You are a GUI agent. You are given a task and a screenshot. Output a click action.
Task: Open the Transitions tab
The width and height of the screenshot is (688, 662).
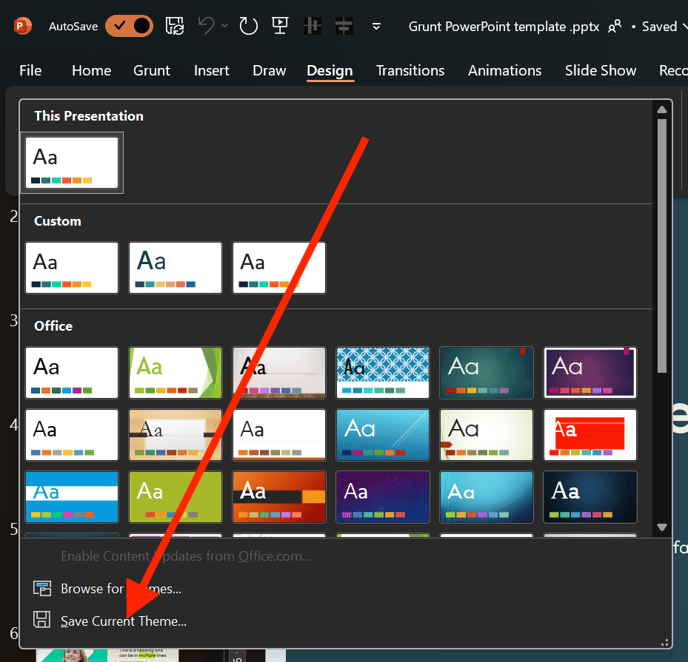click(x=410, y=70)
